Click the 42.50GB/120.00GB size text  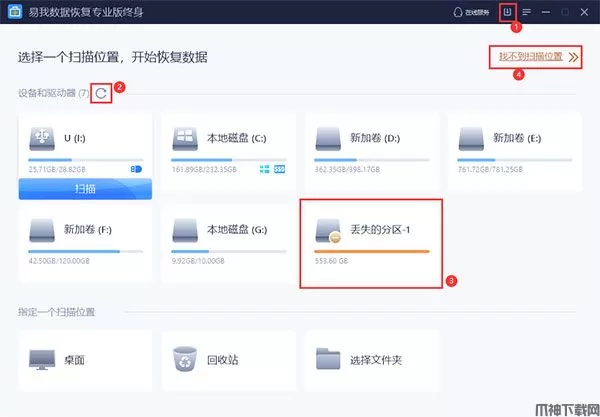pos(59,261)
